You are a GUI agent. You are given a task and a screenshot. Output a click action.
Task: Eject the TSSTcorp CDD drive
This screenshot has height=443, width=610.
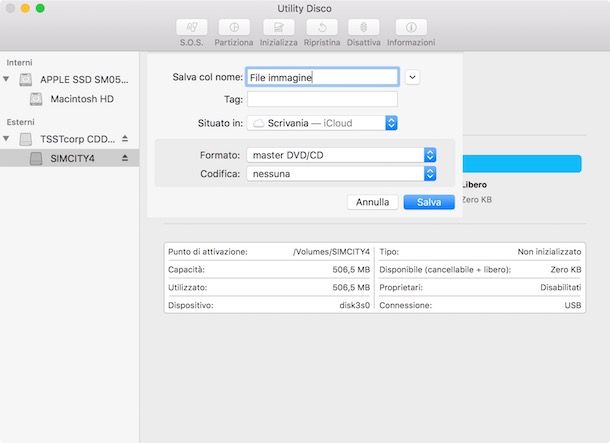pyautogui.click(x=125, y=138)
